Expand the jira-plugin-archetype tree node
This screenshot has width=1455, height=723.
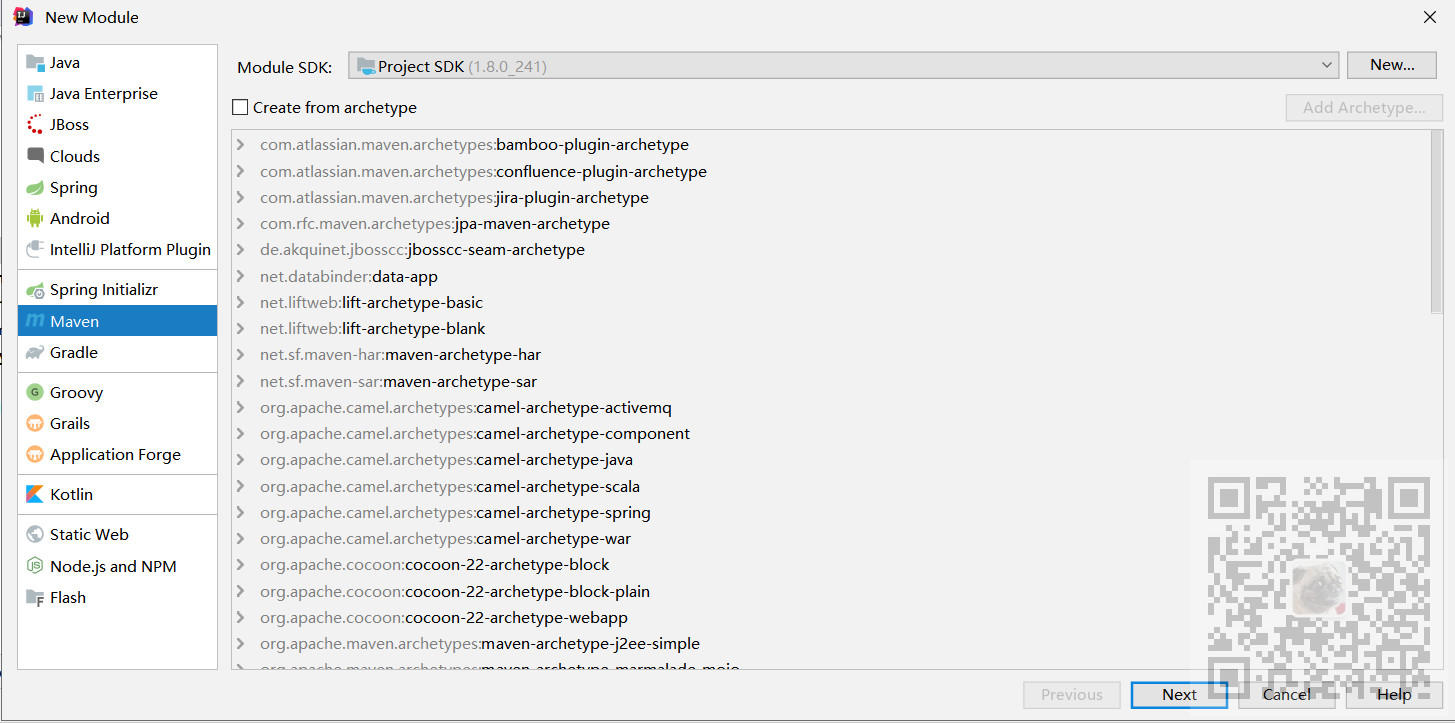[241, 198]
